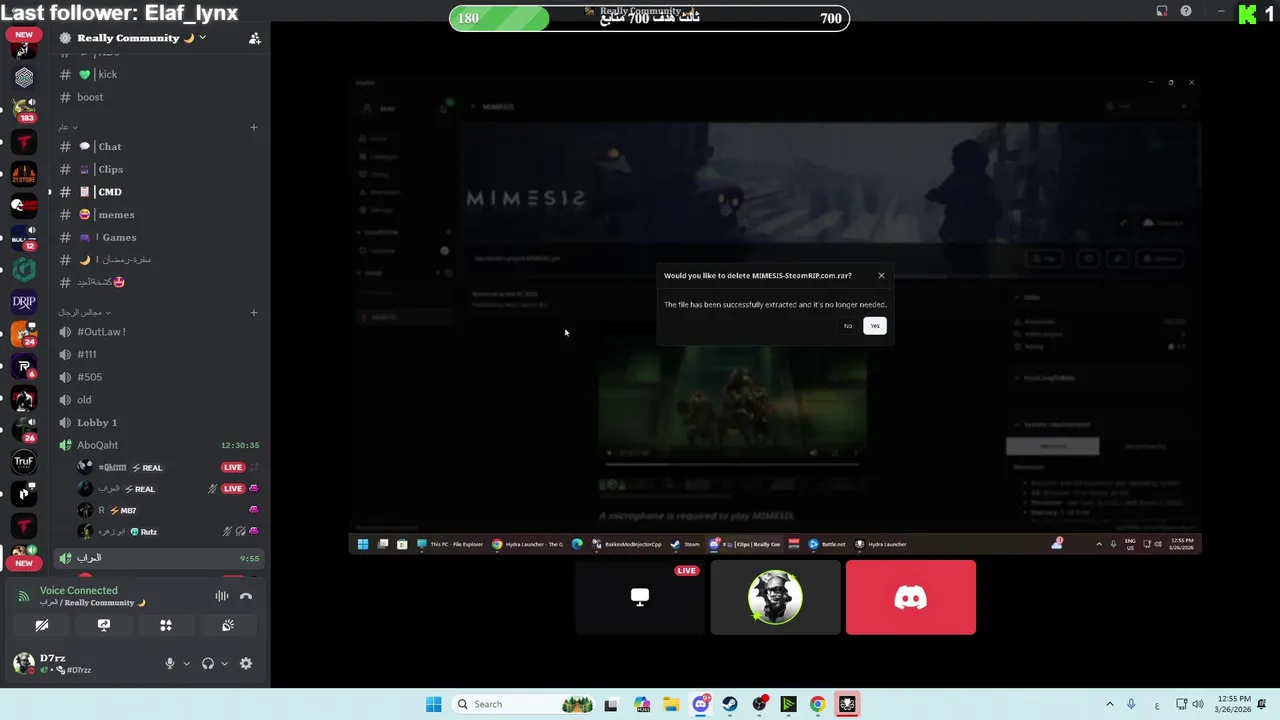The image size is (1280, 720).
Task: Select the LIVE screen share tile
Action: click(640, 597)
